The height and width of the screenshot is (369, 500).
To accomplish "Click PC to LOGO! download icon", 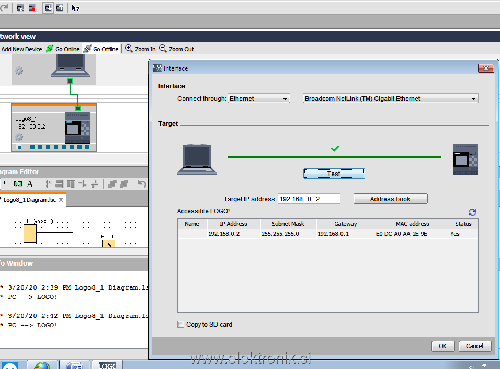I will coord(48,8).
